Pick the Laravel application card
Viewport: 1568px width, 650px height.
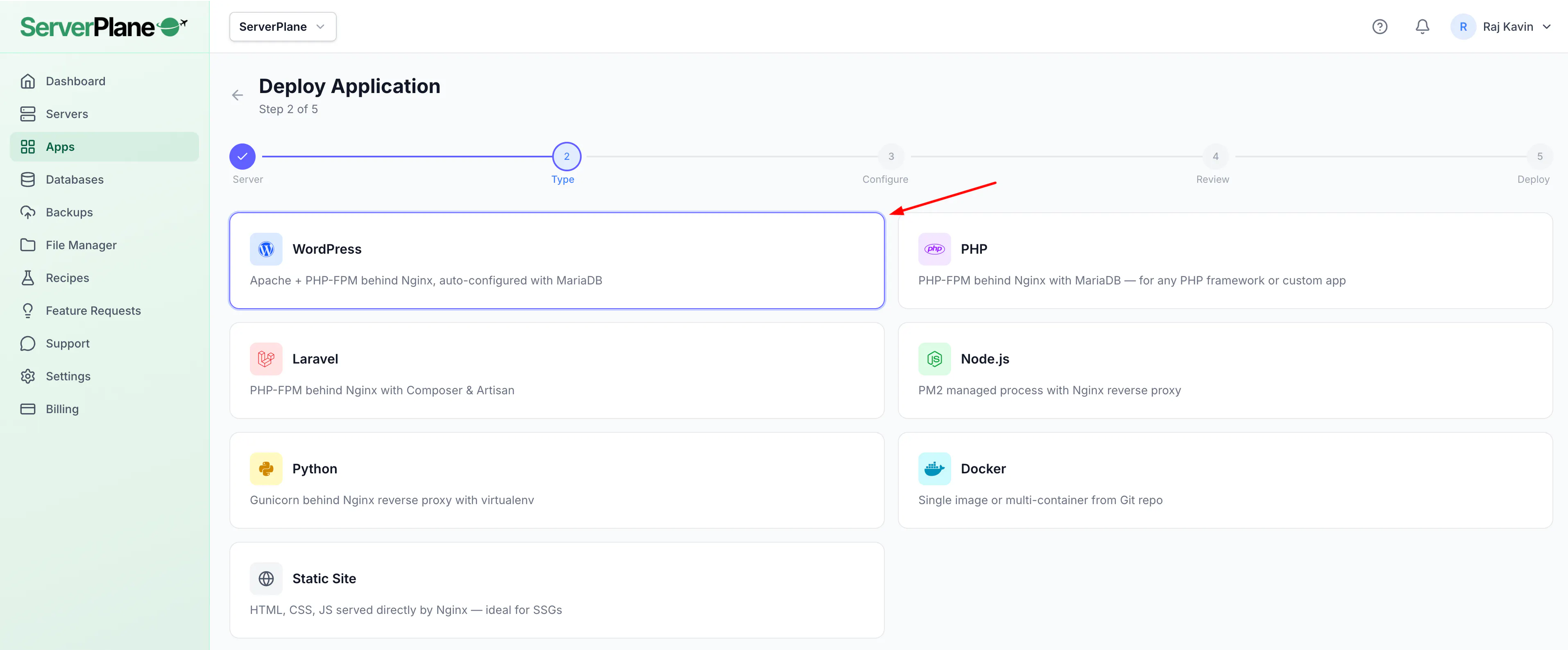pos(556,370)
